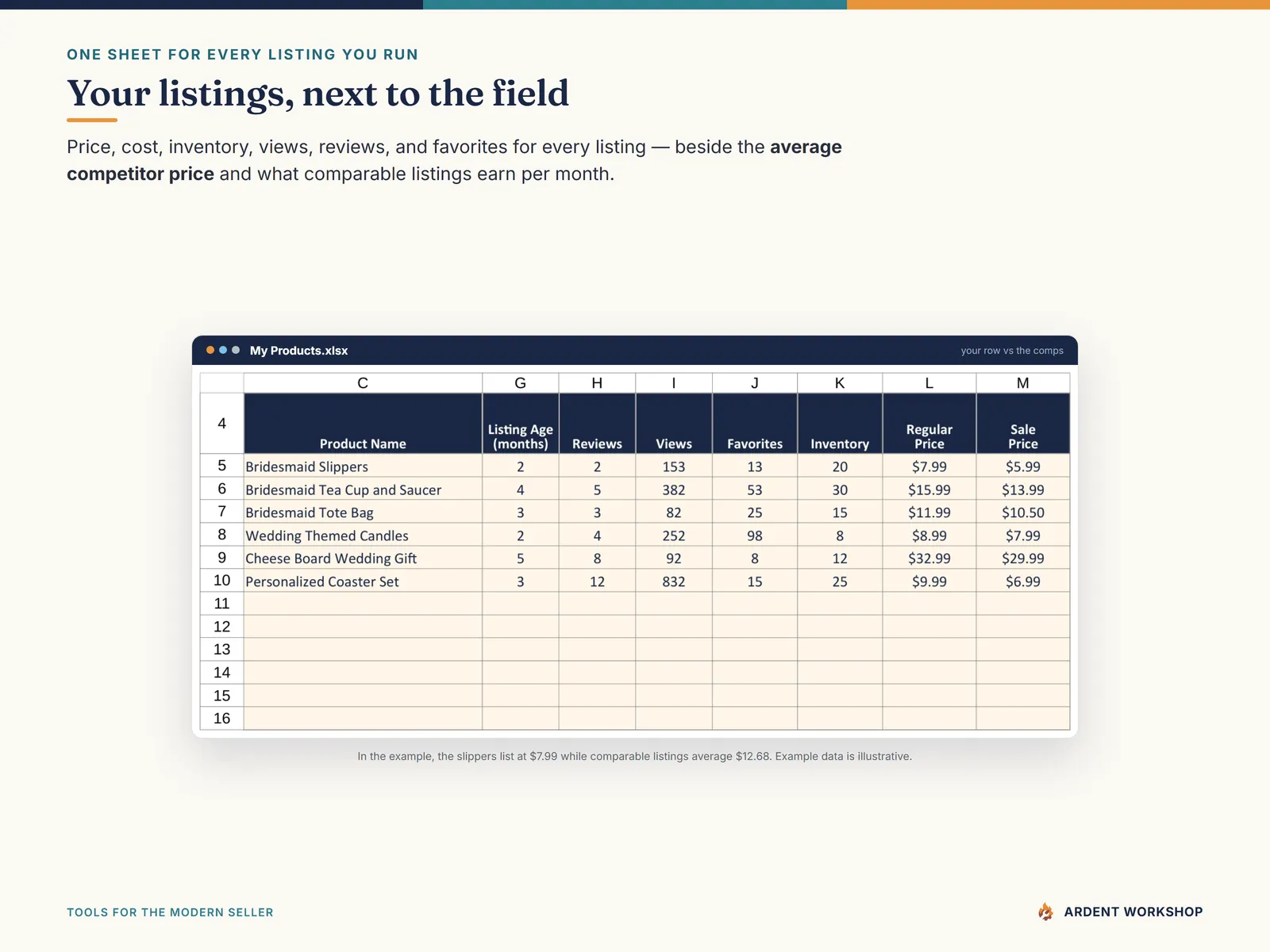
Task: Click the Ardent Workshop brand name
Action: 1133,912
